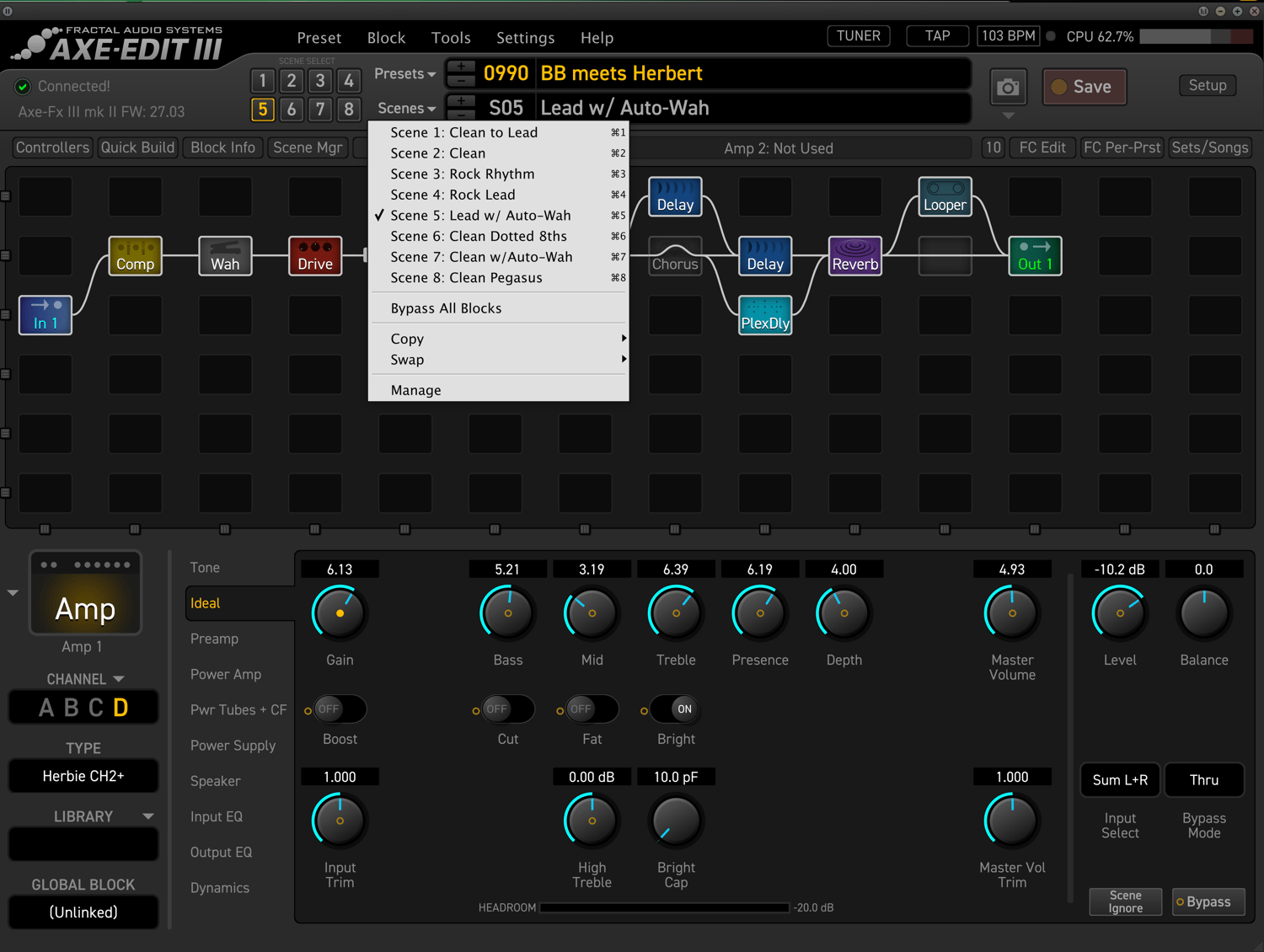This screenshot has height=952, width=1264.
Task: Choose scene 6 in Scene Select
Action: coord(292,110)
